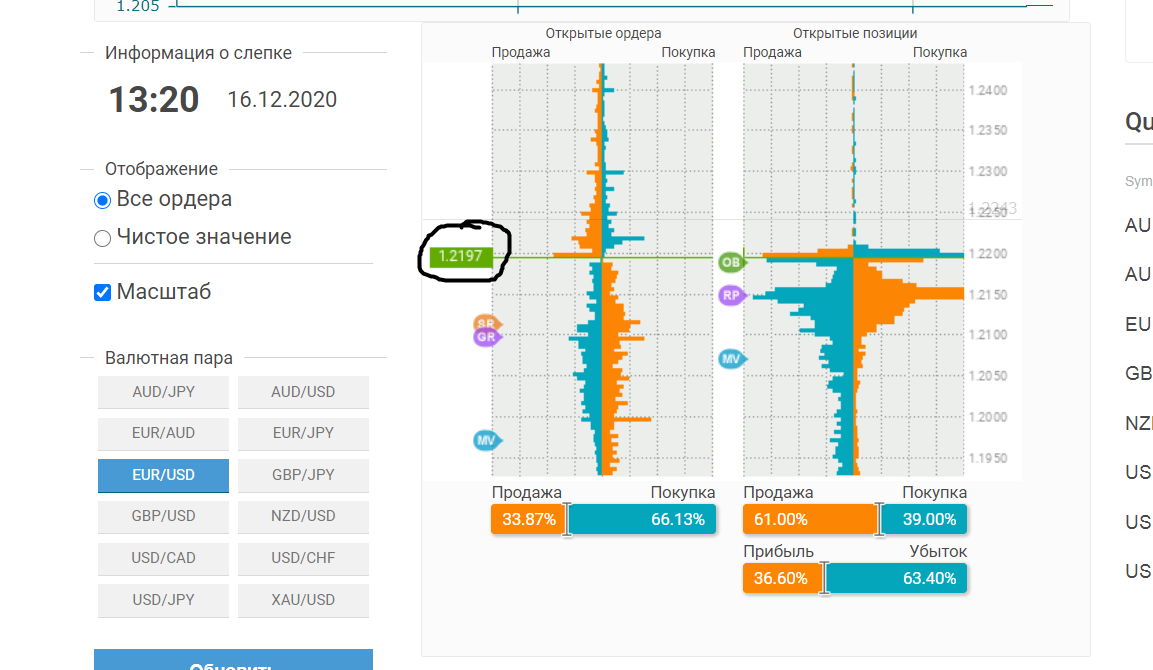Select the 'Все ордера' radio button
Image resolution: width=1153 pixels, height=670 pixels.
(102, 200)
